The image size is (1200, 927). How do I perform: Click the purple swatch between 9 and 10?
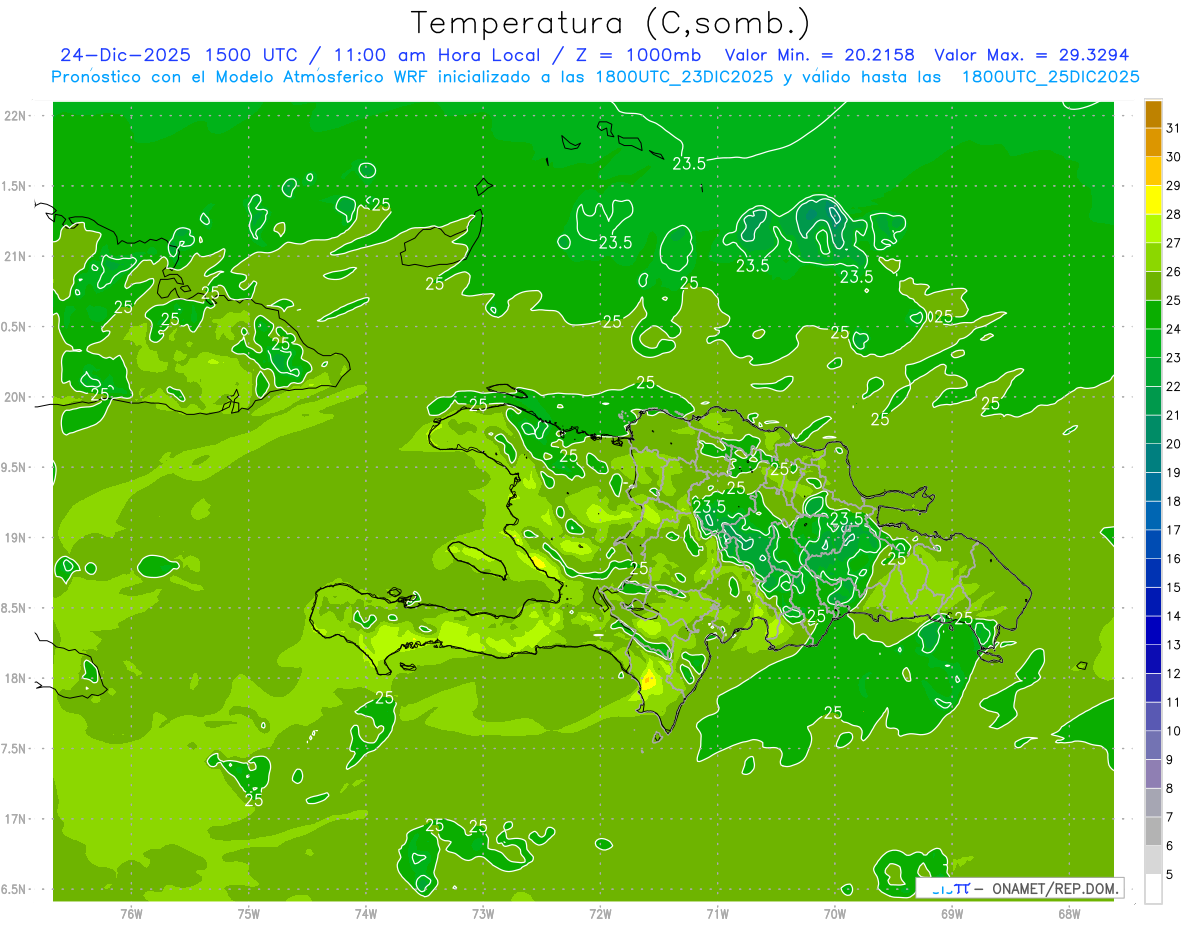pyautogui.click(x=1153, y=745)
